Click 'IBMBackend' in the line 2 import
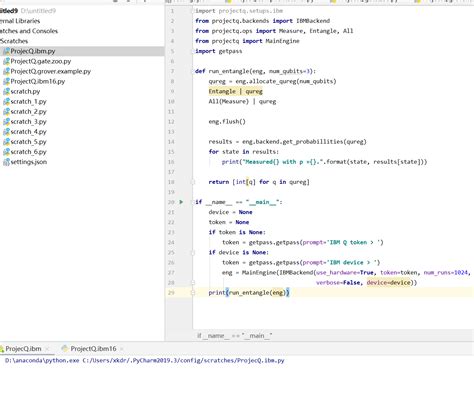Screen dimensions: 474x405 313,21
